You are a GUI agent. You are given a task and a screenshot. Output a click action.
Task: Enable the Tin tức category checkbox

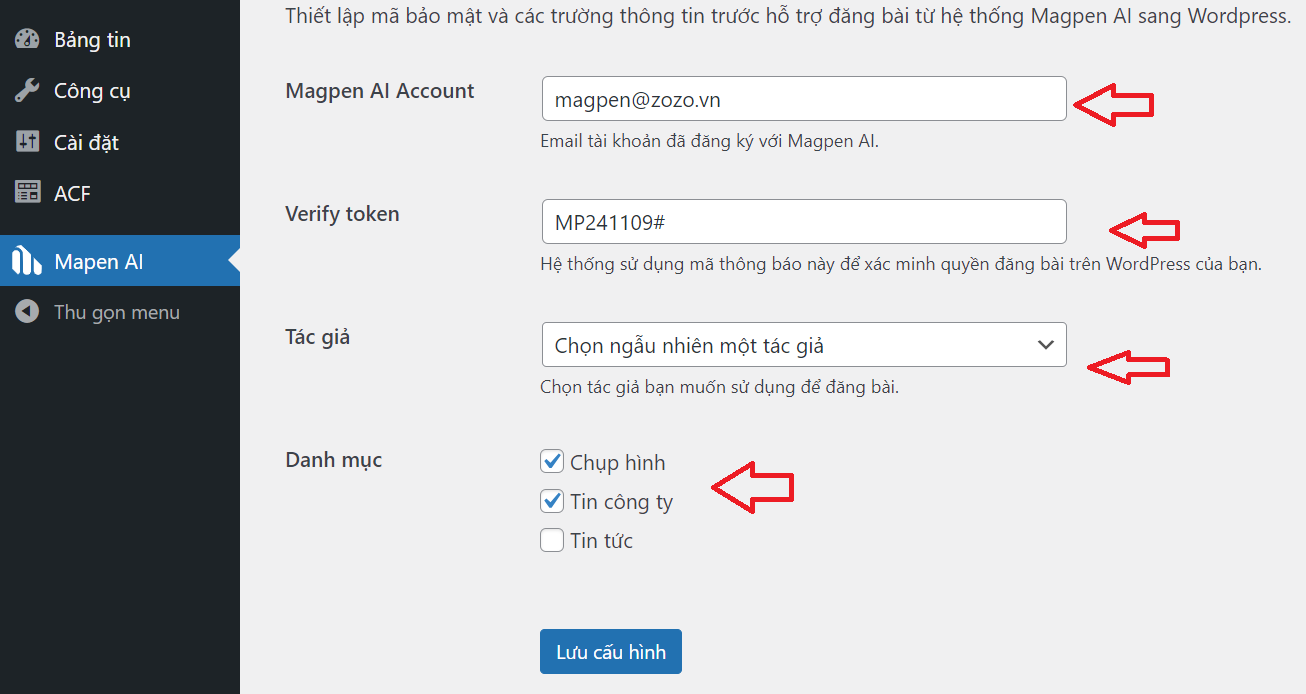coord(552,540)
